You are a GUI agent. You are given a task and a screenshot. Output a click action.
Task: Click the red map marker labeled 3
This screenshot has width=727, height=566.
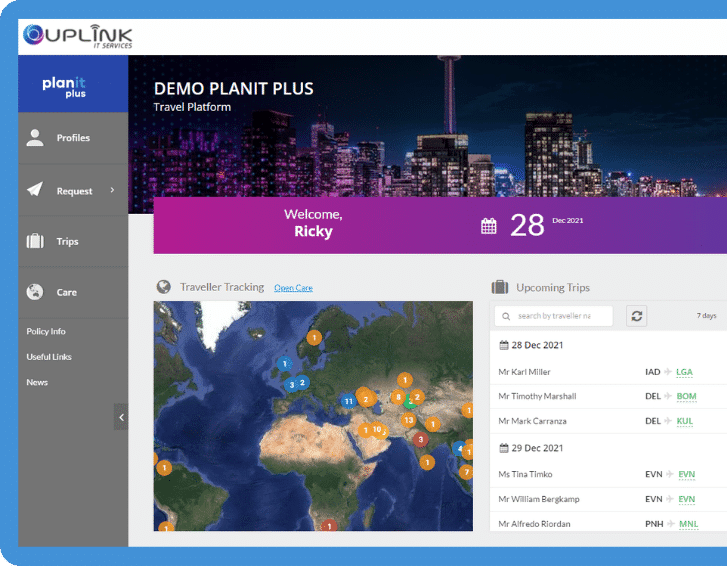pyautogui.click(x=421, y=439)
